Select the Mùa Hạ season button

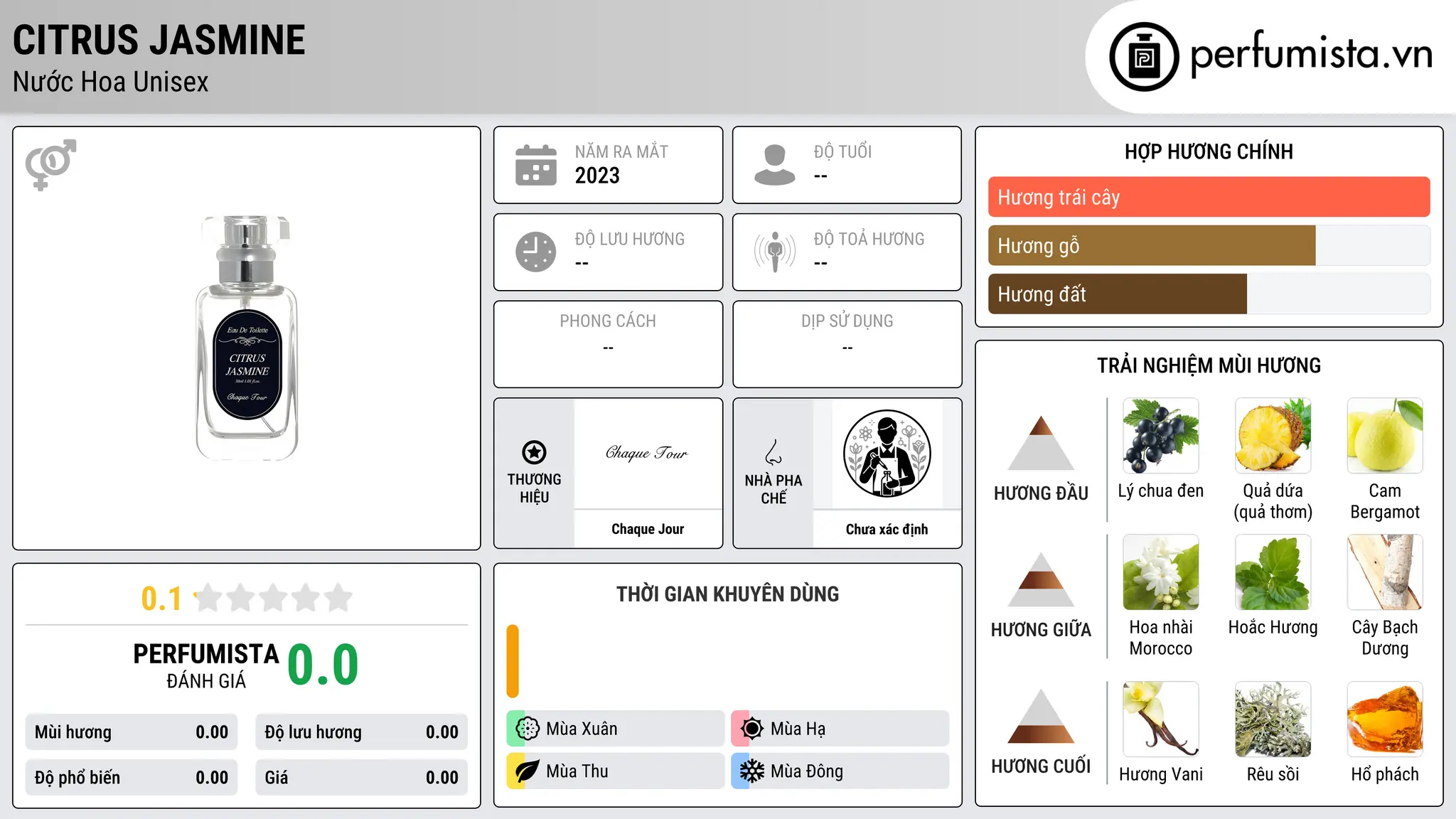840,729
